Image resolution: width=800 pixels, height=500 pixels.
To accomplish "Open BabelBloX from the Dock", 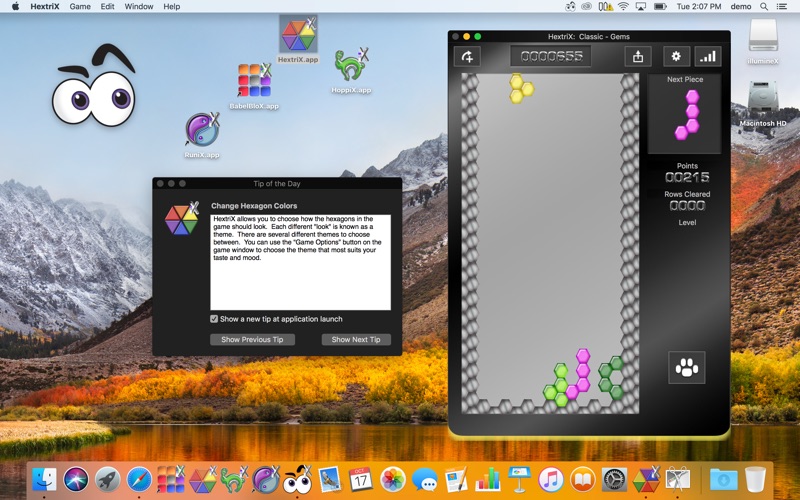I will (171, 480).
